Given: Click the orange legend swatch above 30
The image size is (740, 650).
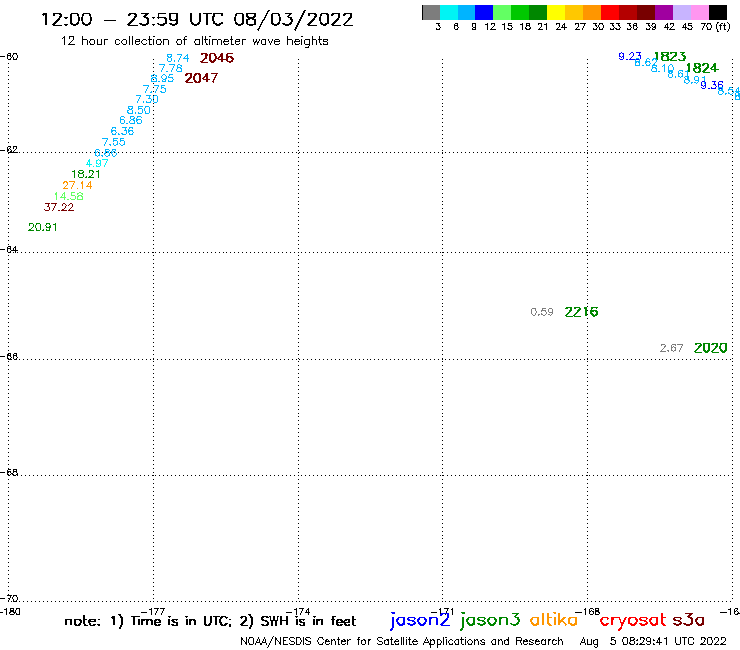Looking at the screenshot, I should 592,12.
